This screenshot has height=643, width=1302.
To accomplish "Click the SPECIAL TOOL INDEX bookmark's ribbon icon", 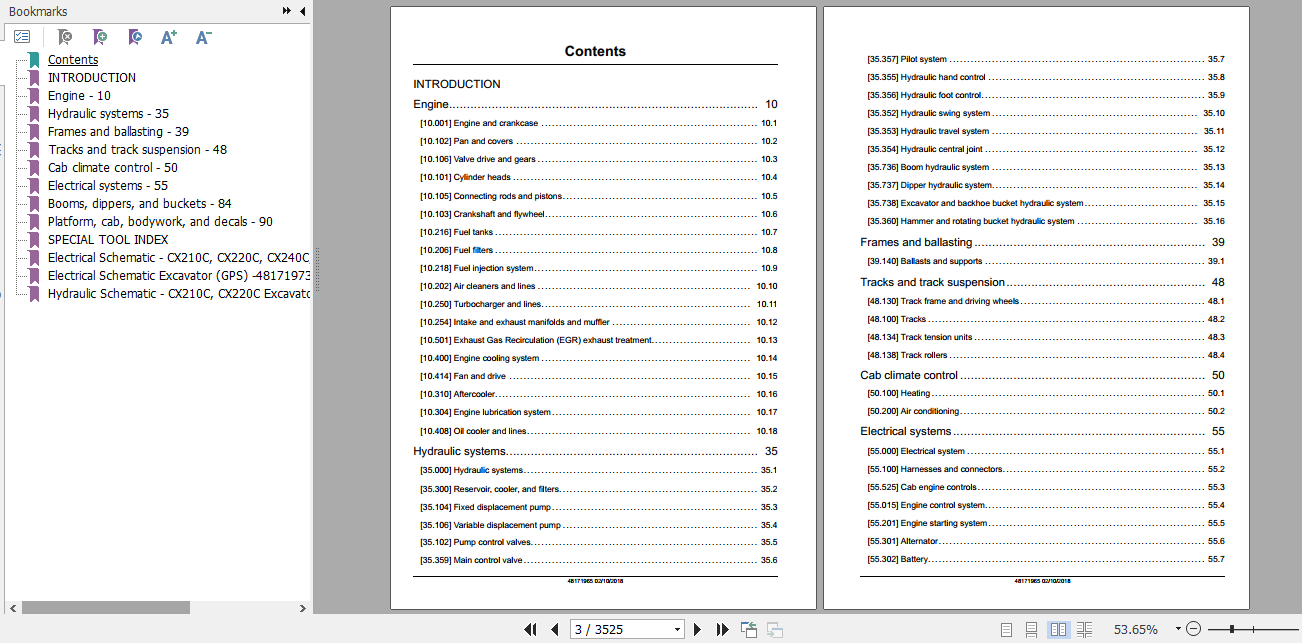I will [x=35, y=240].
